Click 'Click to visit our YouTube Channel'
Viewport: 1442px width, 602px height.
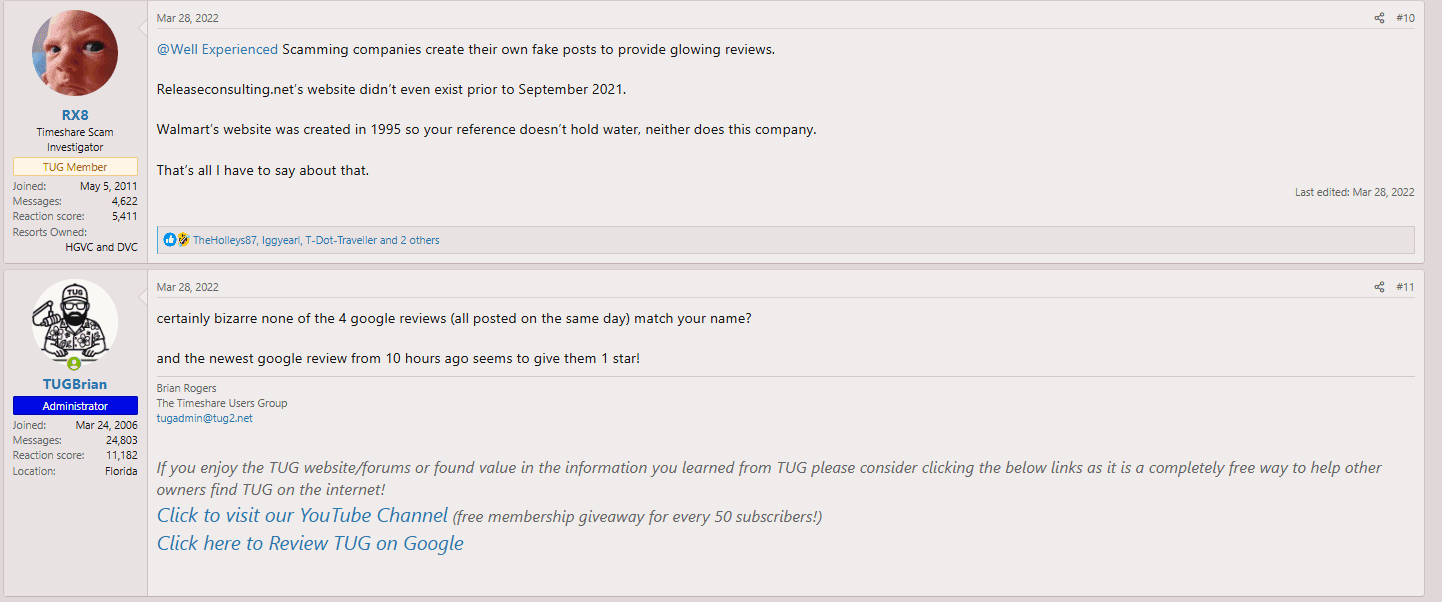point(302,515)
